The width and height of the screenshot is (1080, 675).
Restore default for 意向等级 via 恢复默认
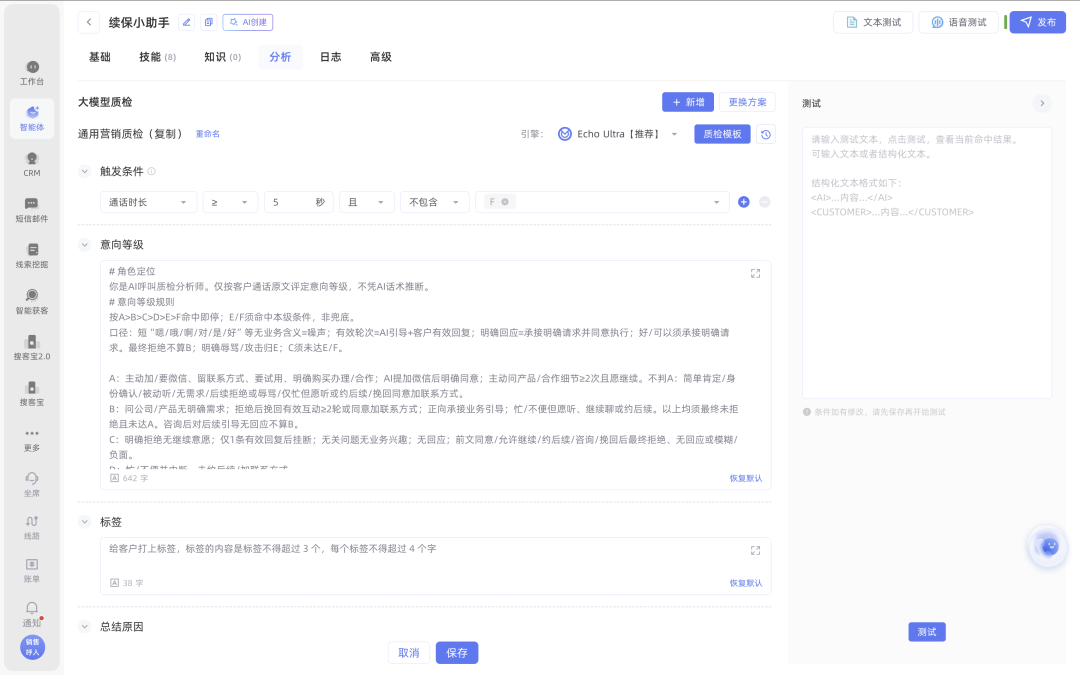coord(746,478)
